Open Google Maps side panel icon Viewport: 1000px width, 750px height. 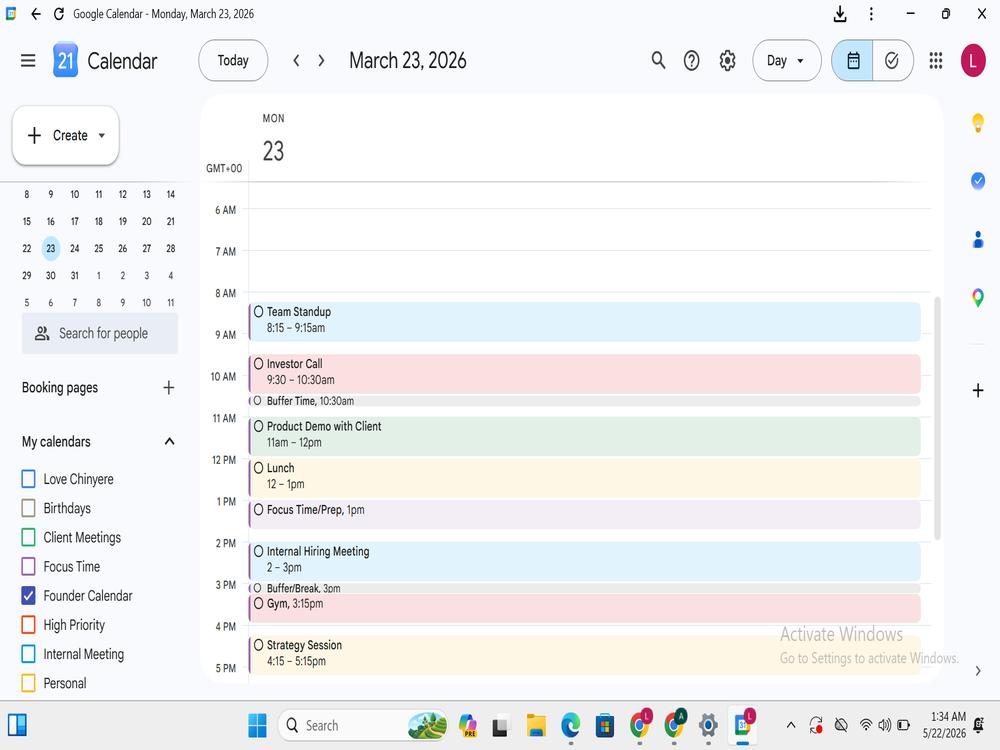click(978, 298)
